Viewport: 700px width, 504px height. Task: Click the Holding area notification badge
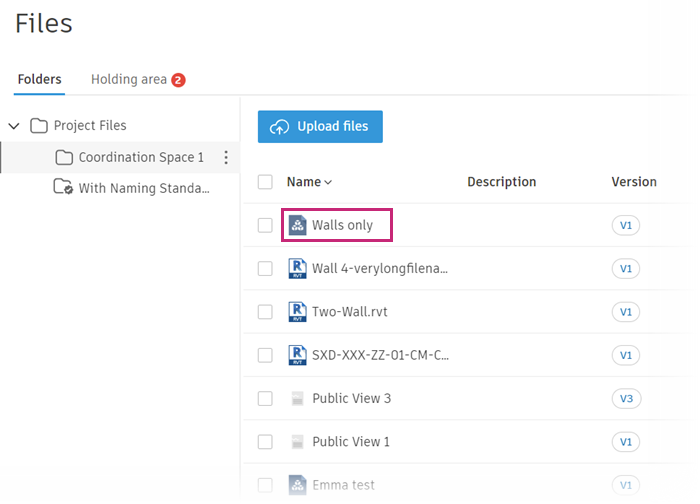tap(178, 80)
